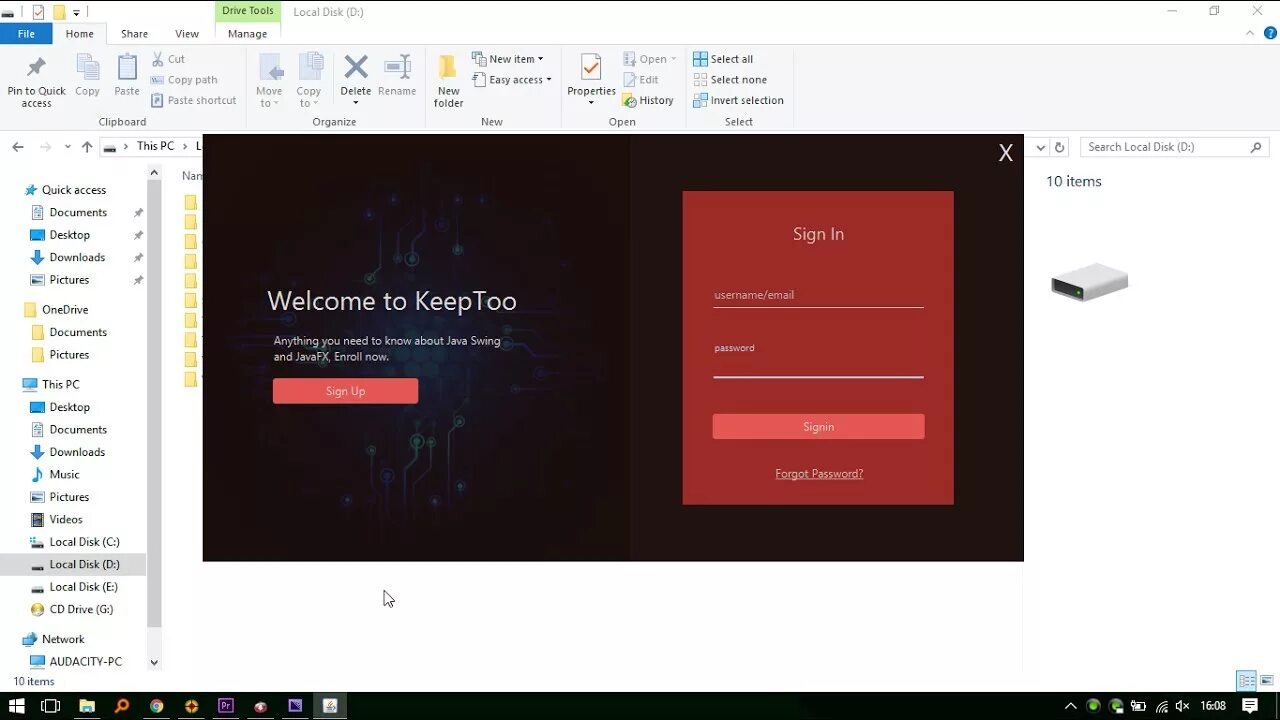Click Invert selection
The image size is (1280, 720).
[x=738, y=100]
